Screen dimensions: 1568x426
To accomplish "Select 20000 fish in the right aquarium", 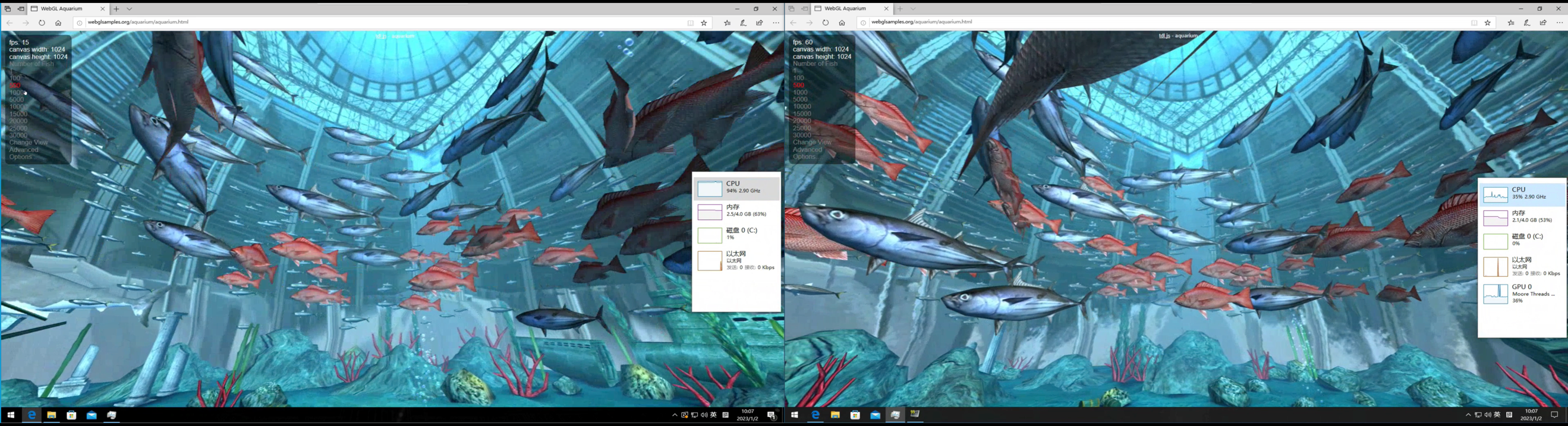I will pyautogui.click(x=802, y=121).
